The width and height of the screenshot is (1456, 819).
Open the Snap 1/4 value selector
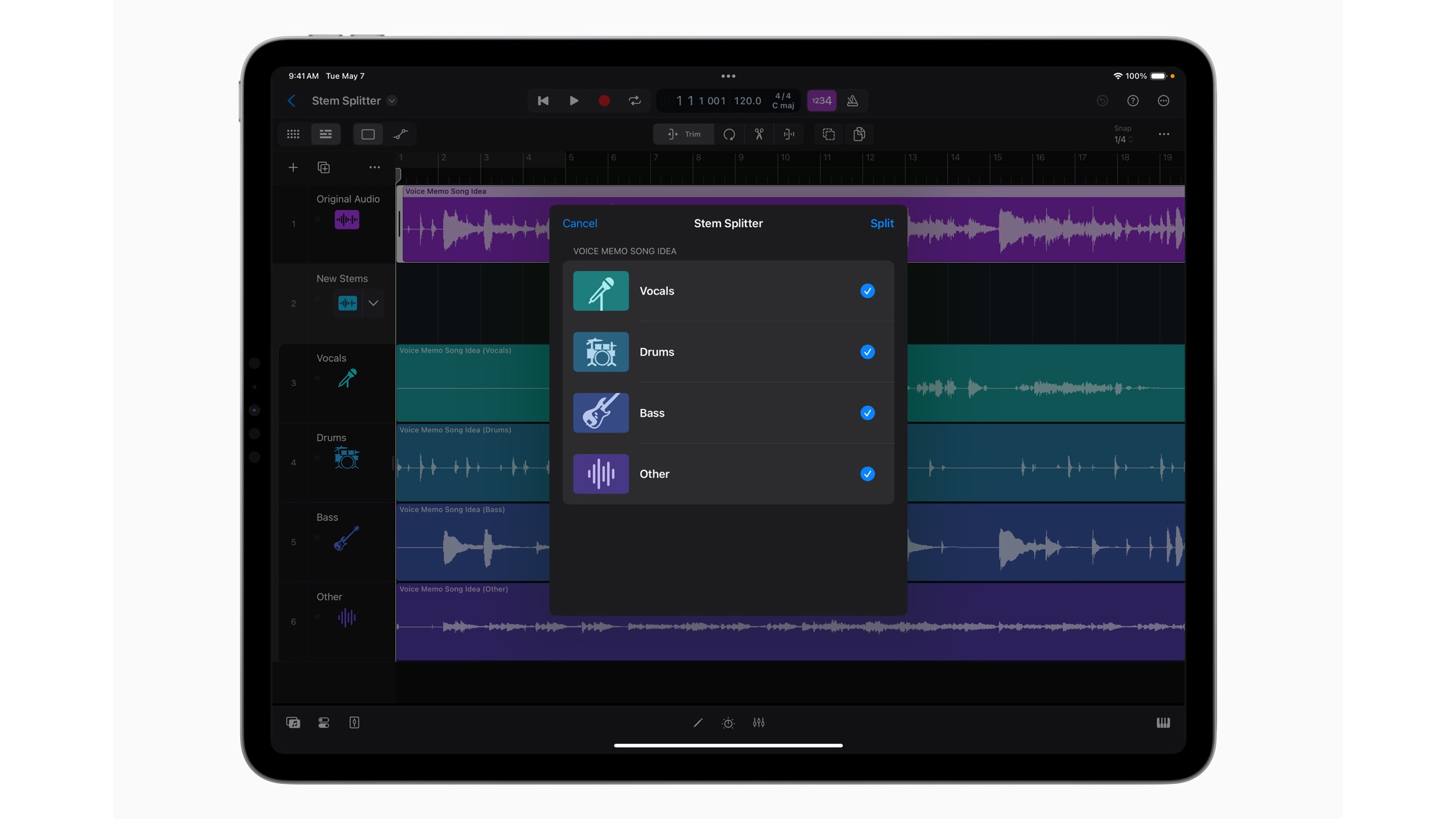[x=1122, y=134]
